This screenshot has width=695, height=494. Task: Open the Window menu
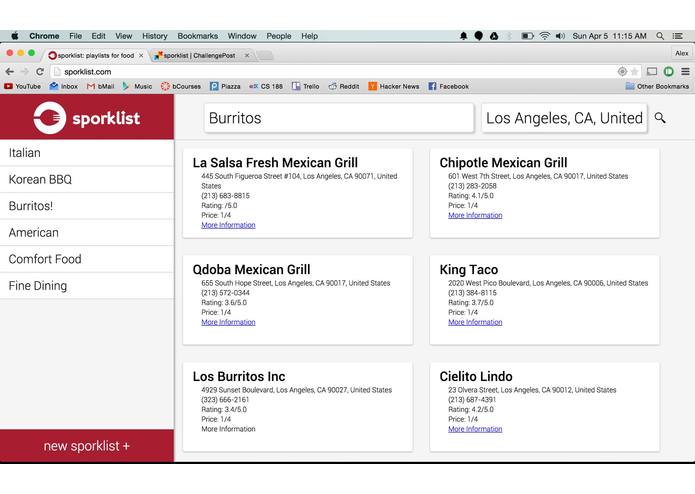coord(242,36)
